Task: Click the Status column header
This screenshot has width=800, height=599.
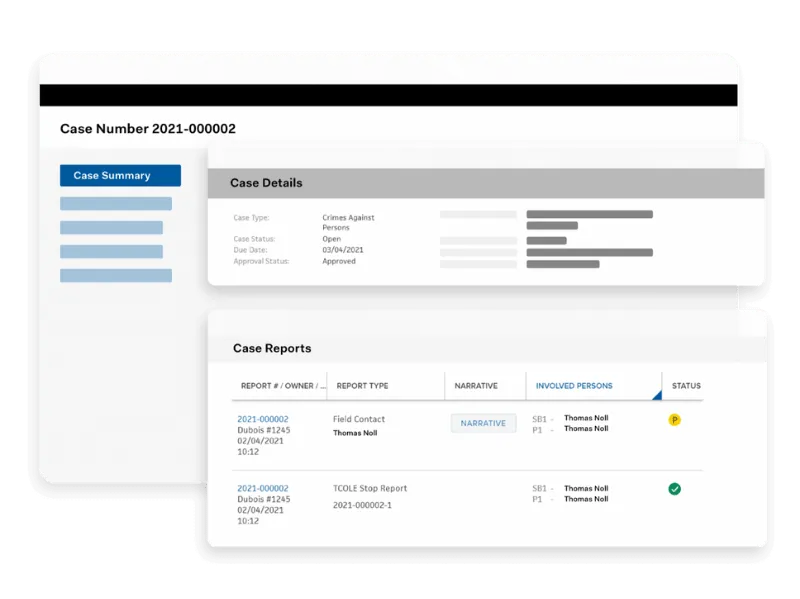Action: [x=686, y=386]
